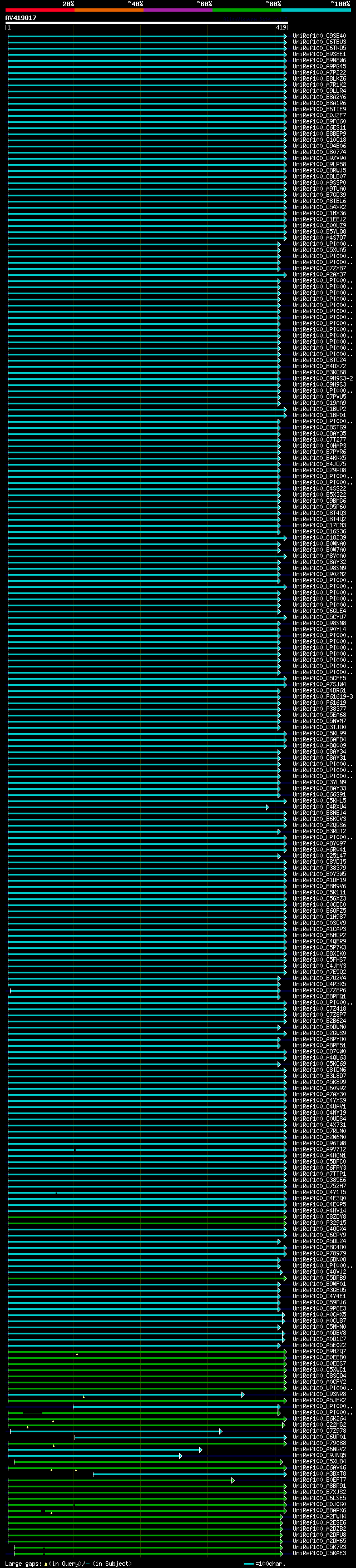Open the UniRef100_A4H6N1 label
Image resolution: width=356 pixels, height=1568 pixels.
point(319,1155)
